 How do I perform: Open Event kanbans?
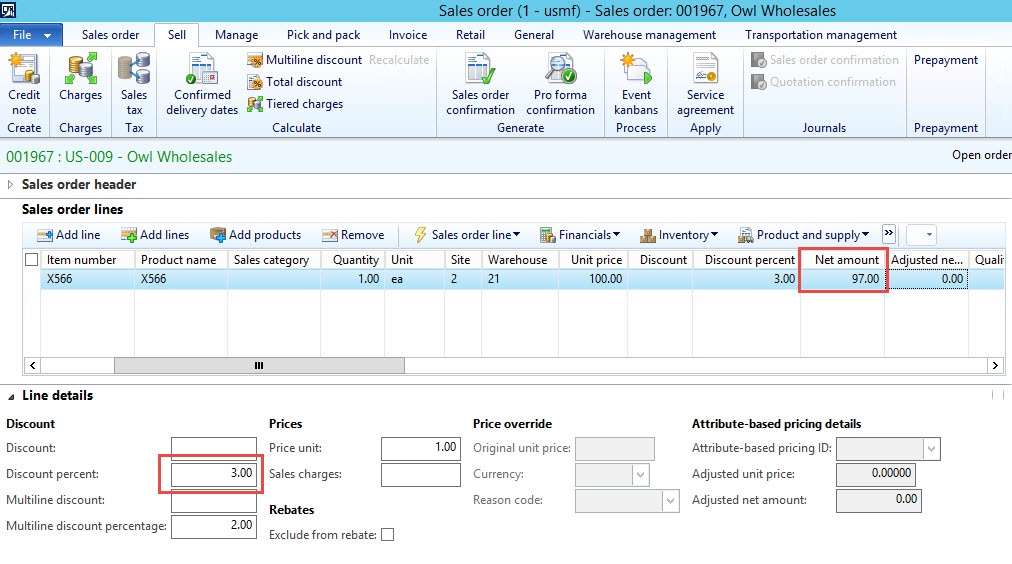coord(636,72)
